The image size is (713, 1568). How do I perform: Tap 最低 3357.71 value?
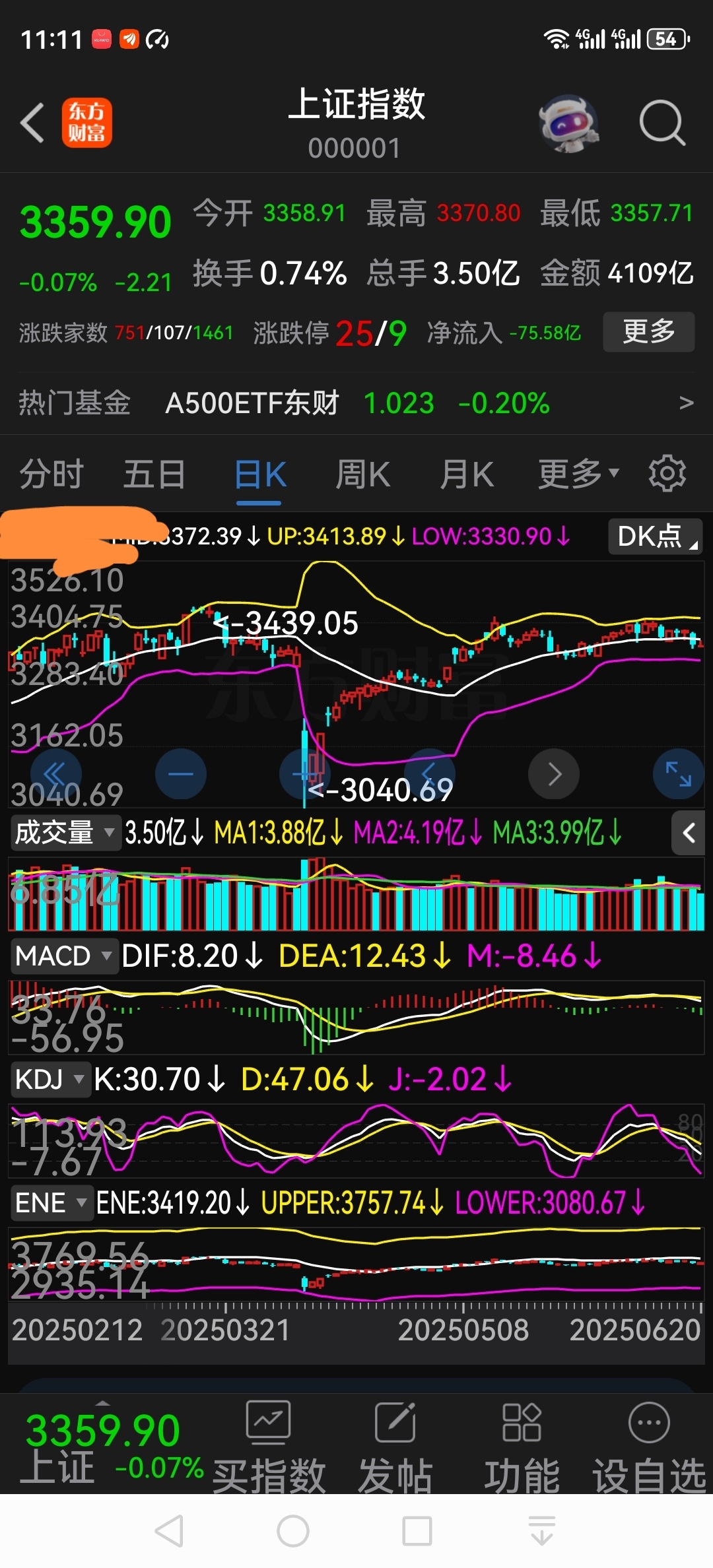(x=652, y=213)
